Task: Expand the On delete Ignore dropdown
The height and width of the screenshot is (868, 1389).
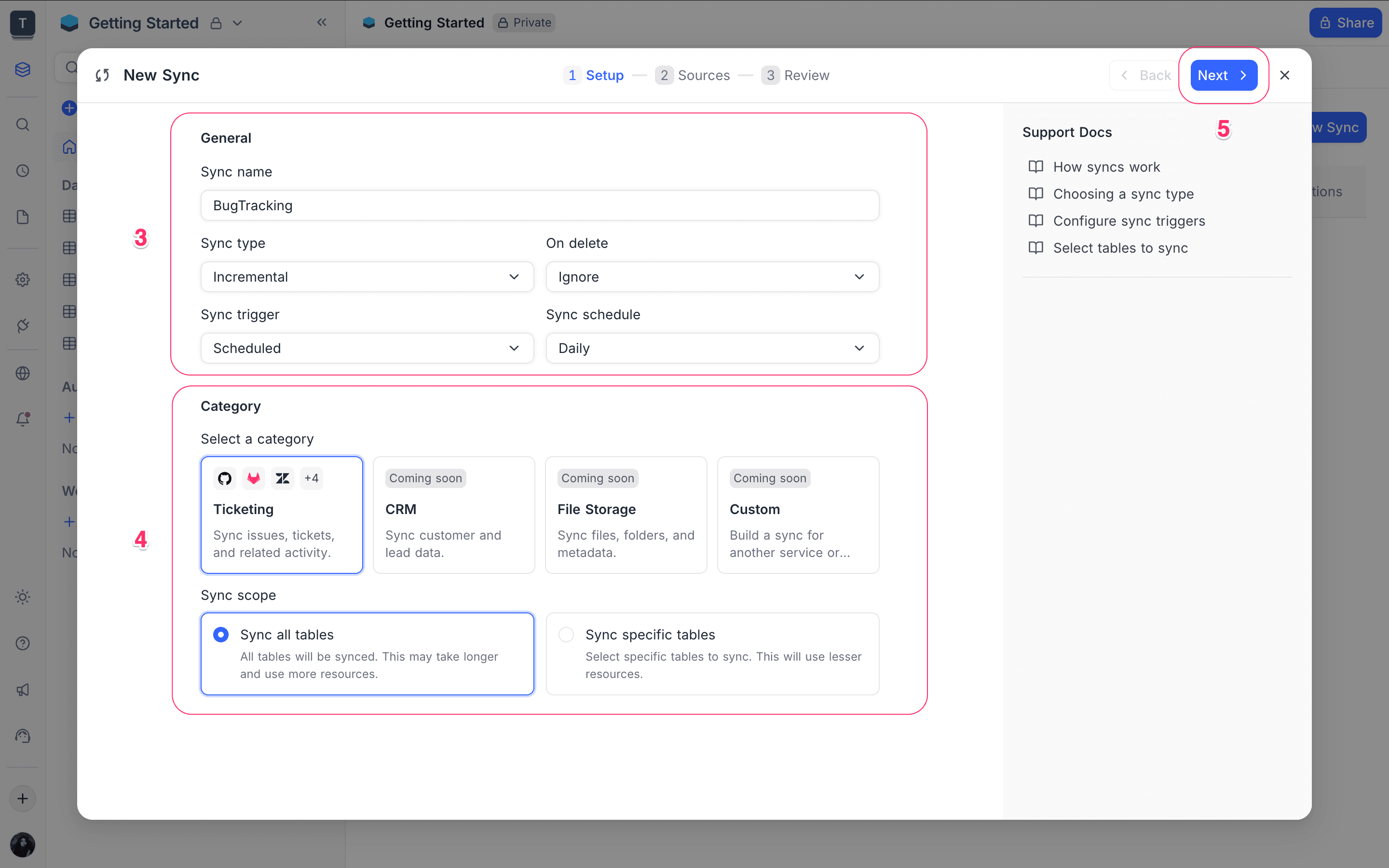Action: (x=712, y=277)
